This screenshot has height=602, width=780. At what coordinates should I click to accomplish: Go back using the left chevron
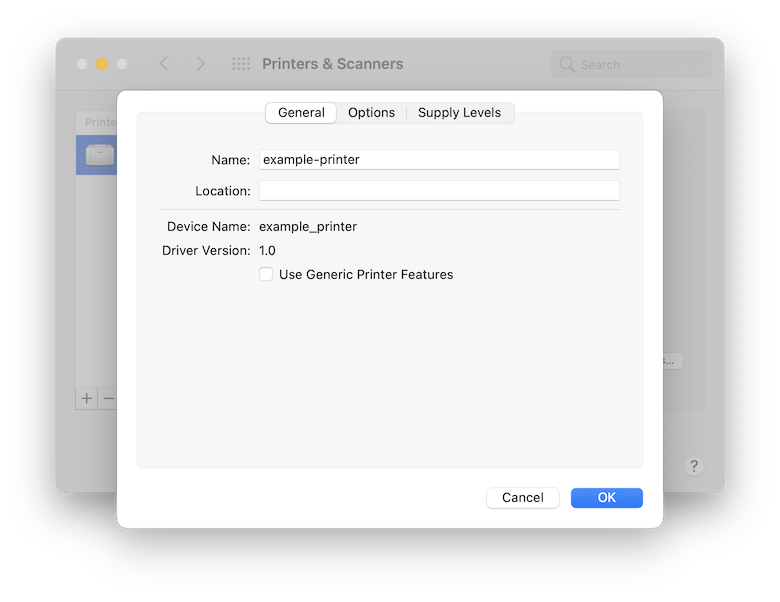(164, 64)
